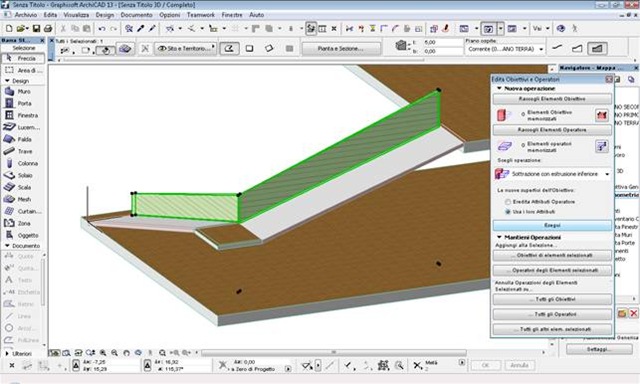Toggle the rectangle geometry method icon
Screen dimensions: 640x384
click(249, 49)
